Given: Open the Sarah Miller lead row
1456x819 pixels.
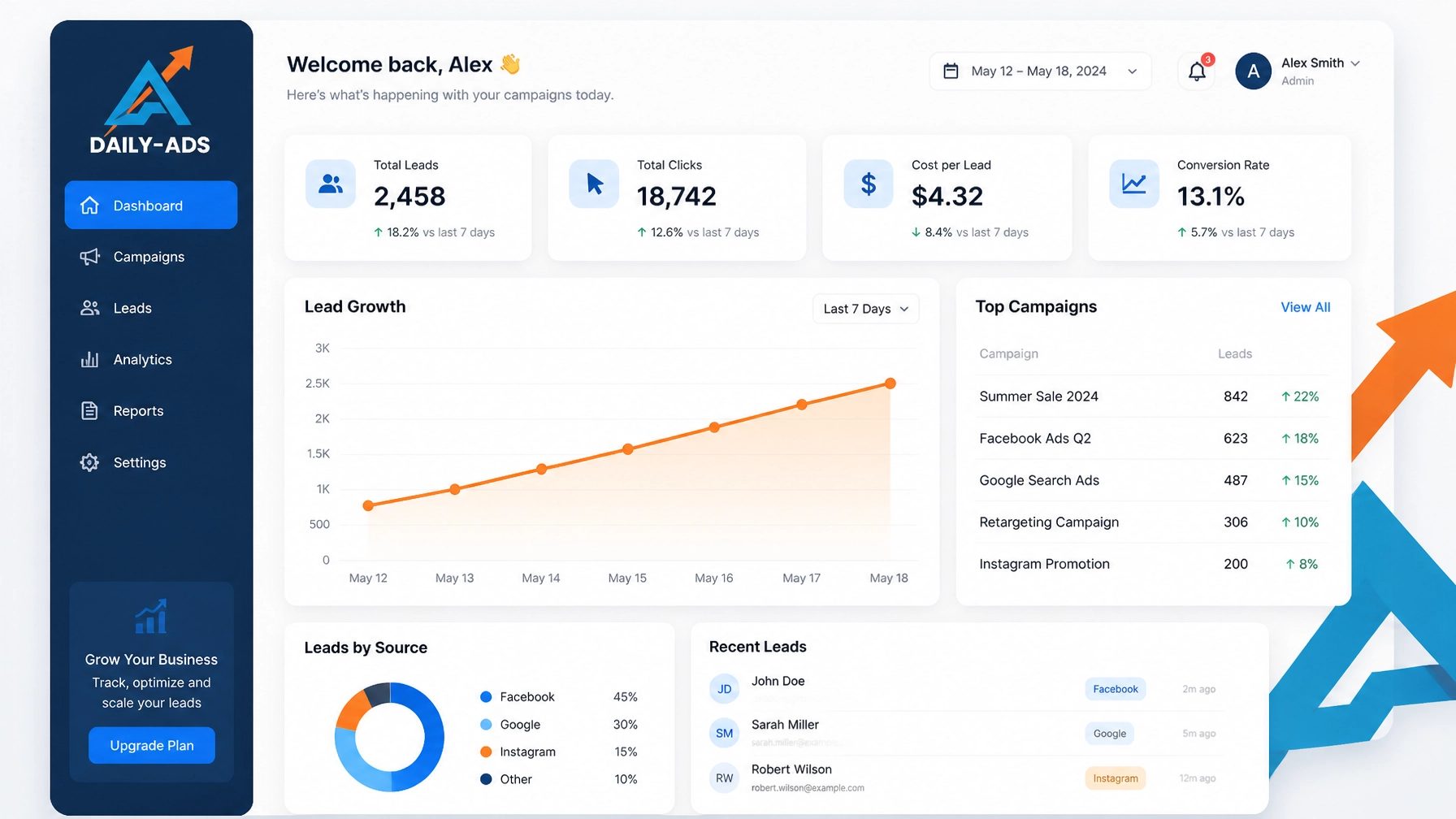Looking at the screenshot, I should (966, 734).
